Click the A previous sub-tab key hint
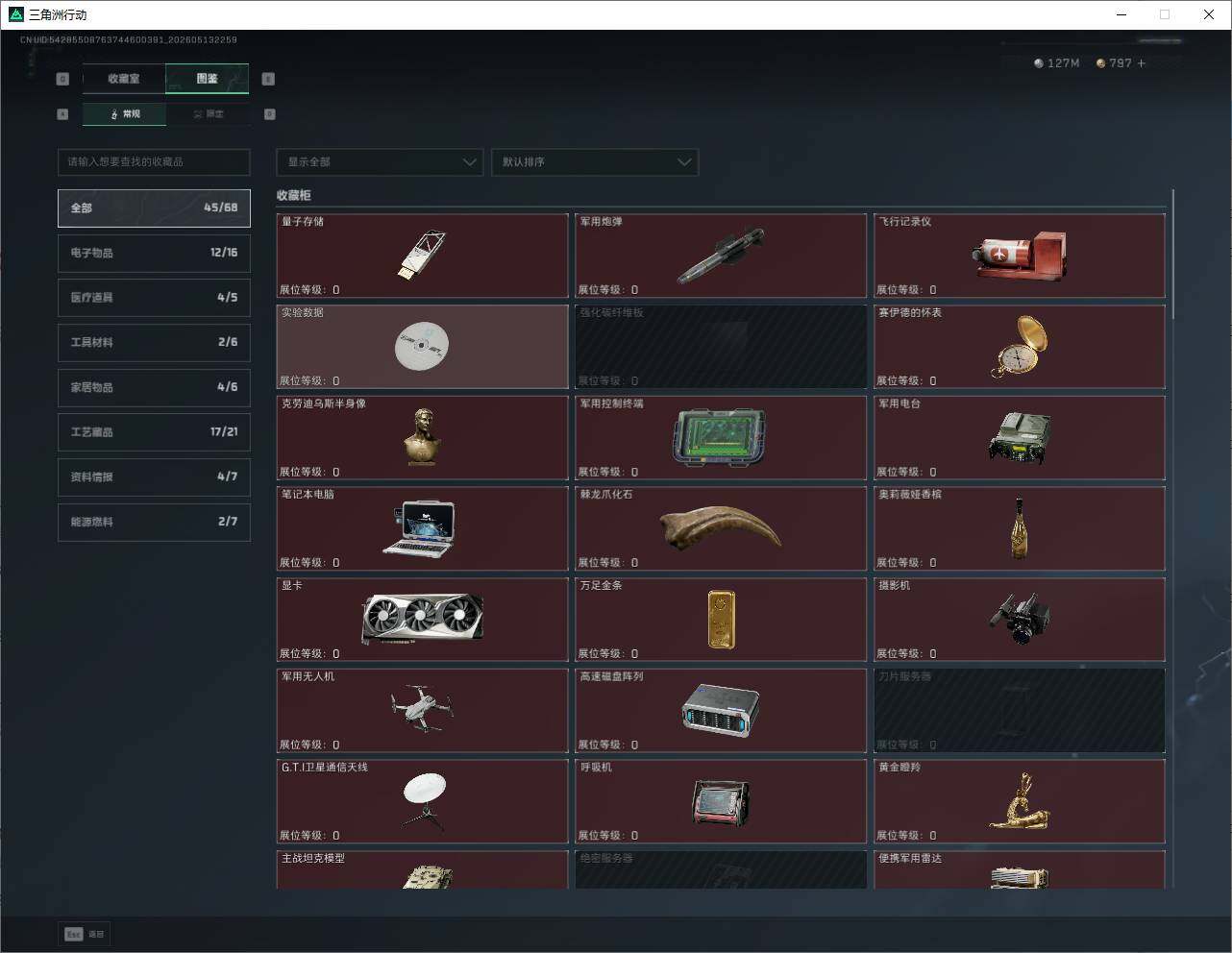 (x=63, y=114)
